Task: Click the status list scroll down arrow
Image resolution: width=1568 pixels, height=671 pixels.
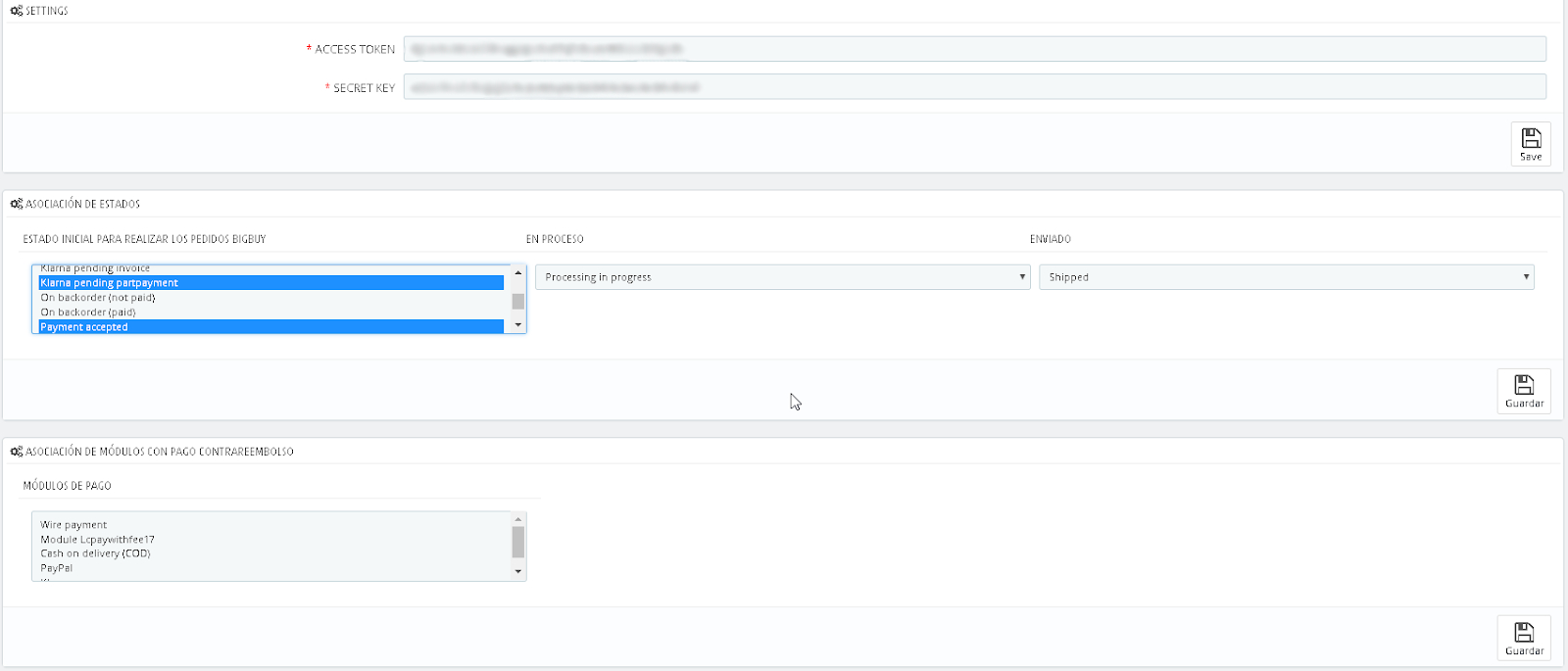Action: 518,325
